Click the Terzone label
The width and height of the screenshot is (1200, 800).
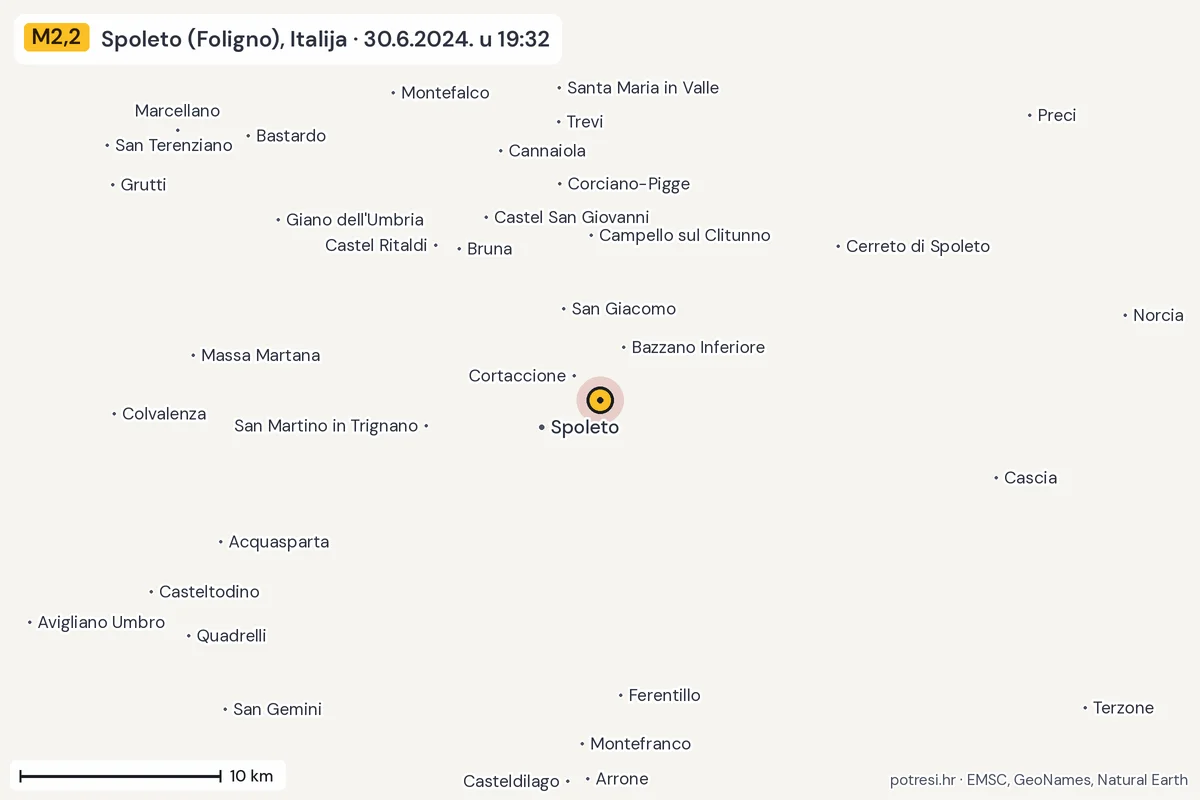pyautogui.click(x=1123, y=708)
